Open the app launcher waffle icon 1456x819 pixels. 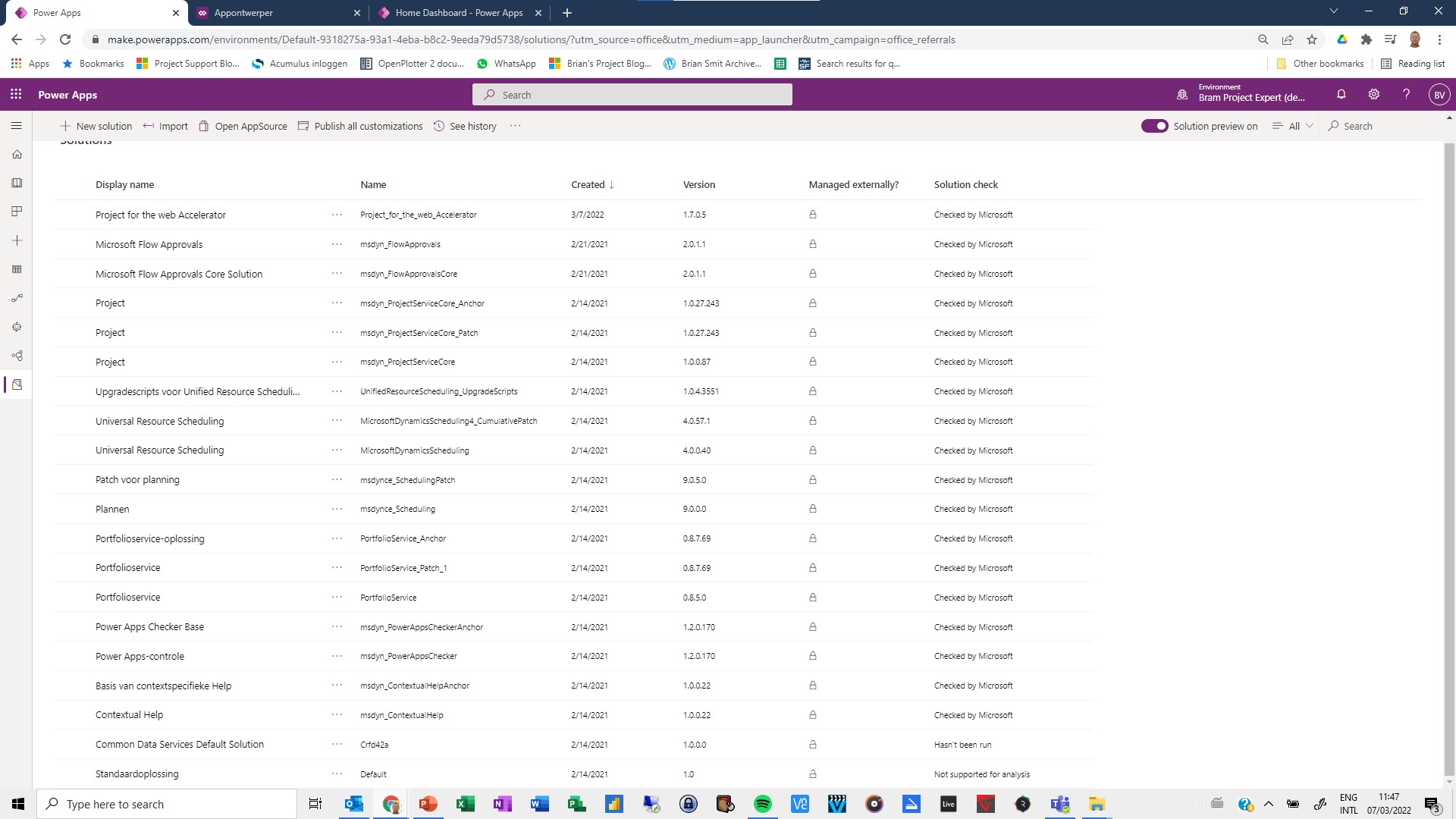(15, 94)
